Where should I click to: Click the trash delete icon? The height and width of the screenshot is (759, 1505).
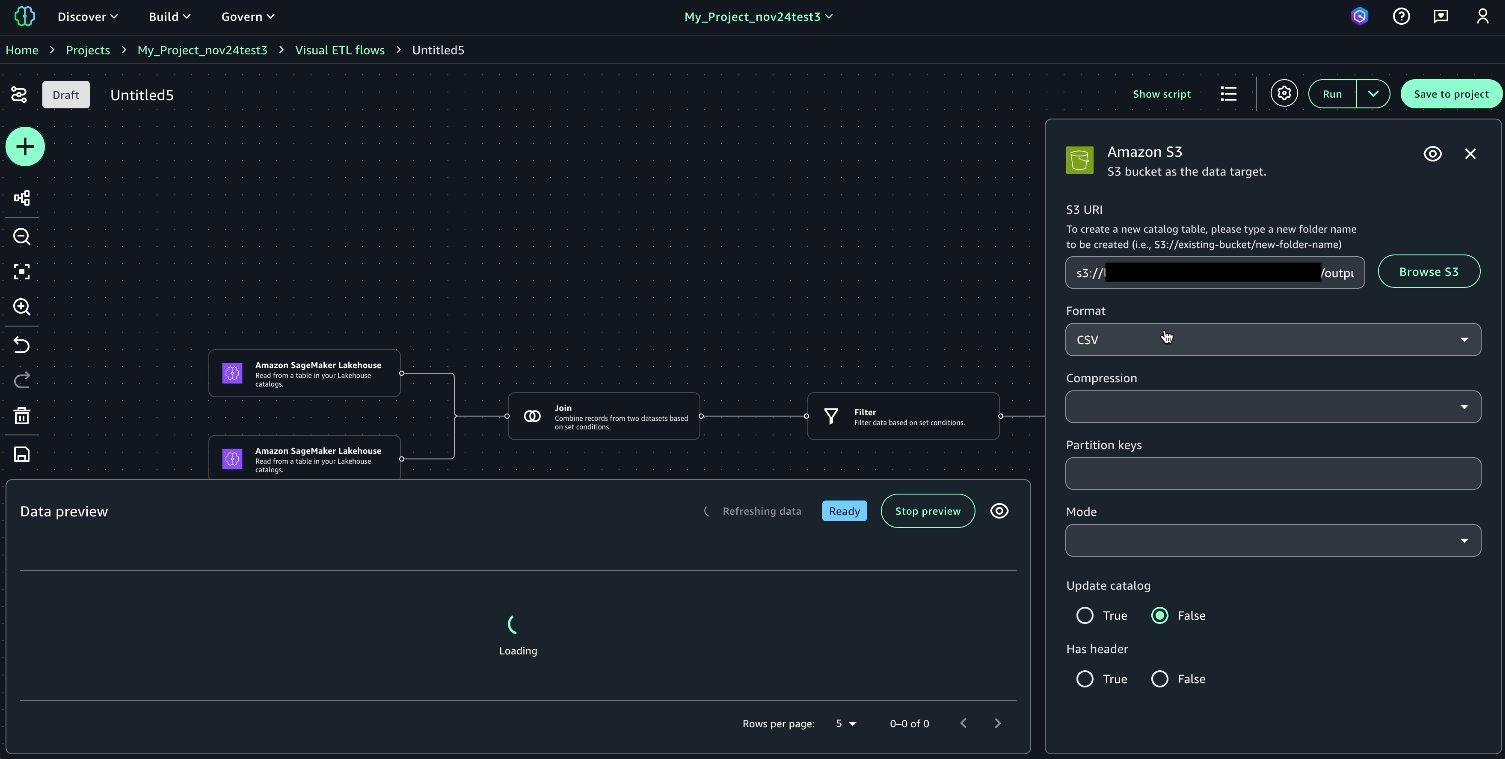pos(22,416)
